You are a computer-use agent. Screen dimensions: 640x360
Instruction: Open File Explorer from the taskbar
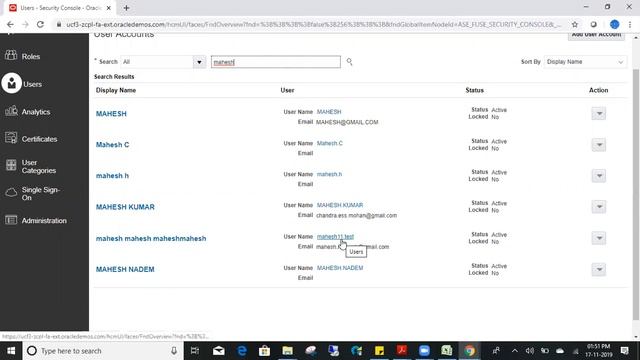point(287,351)
